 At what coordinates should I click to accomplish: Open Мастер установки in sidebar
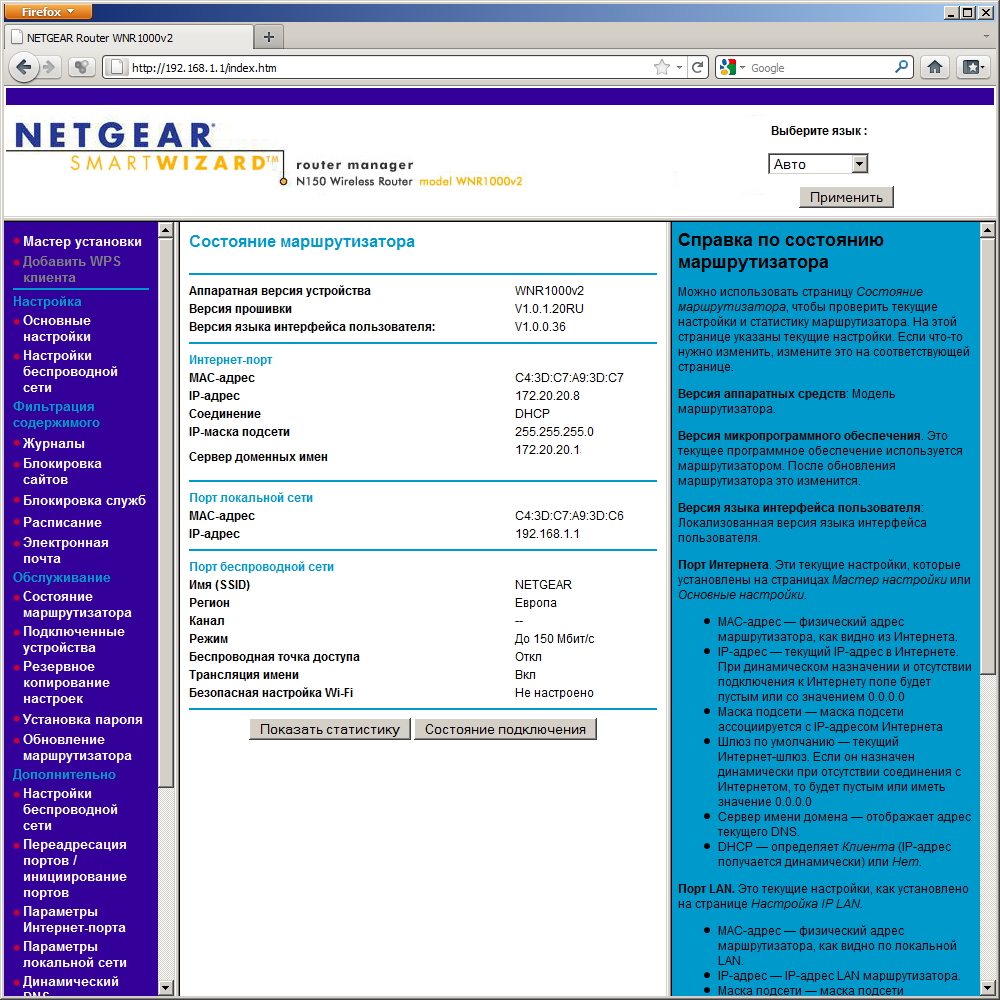(82, 241)
